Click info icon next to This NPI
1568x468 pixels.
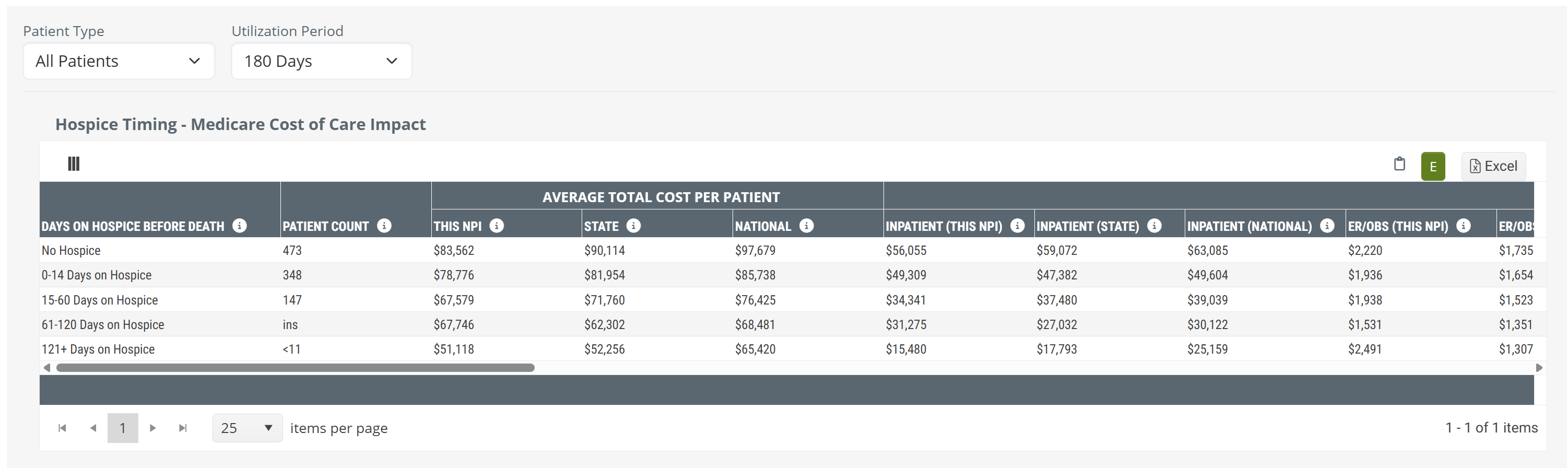point(497,226)
